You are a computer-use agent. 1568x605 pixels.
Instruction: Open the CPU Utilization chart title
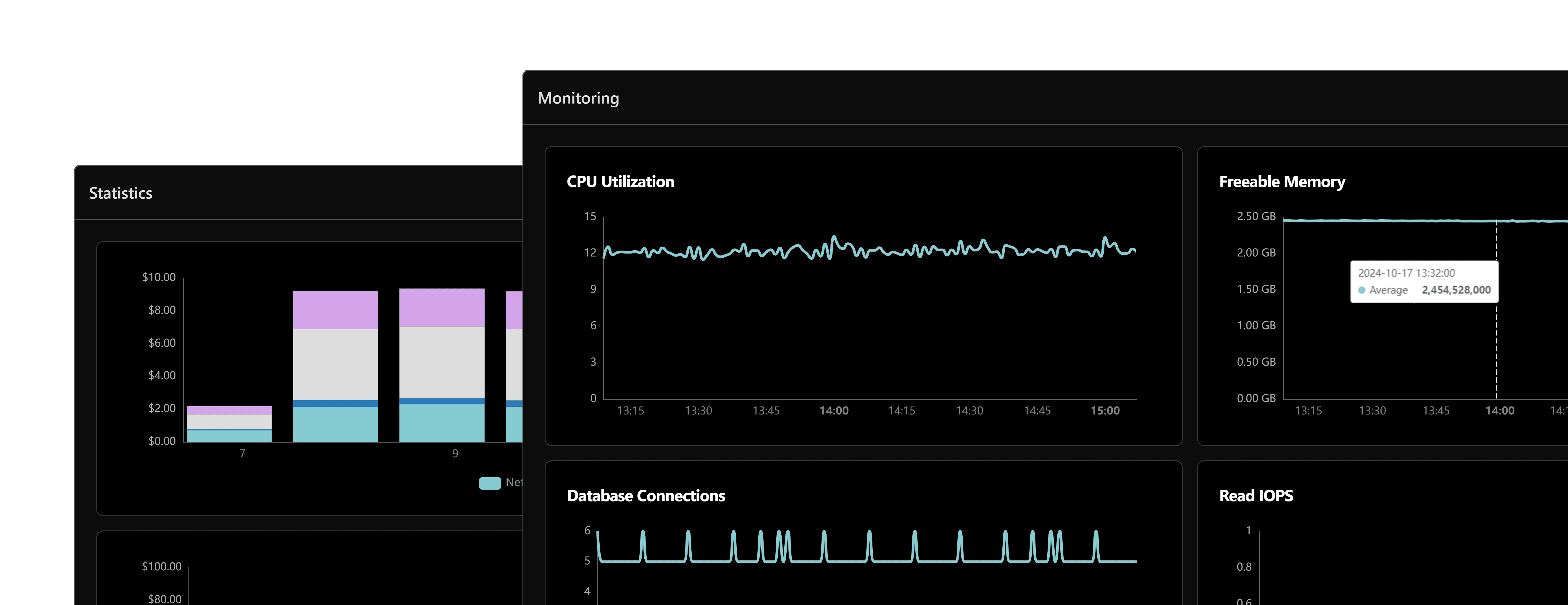(x=620, y=181)
